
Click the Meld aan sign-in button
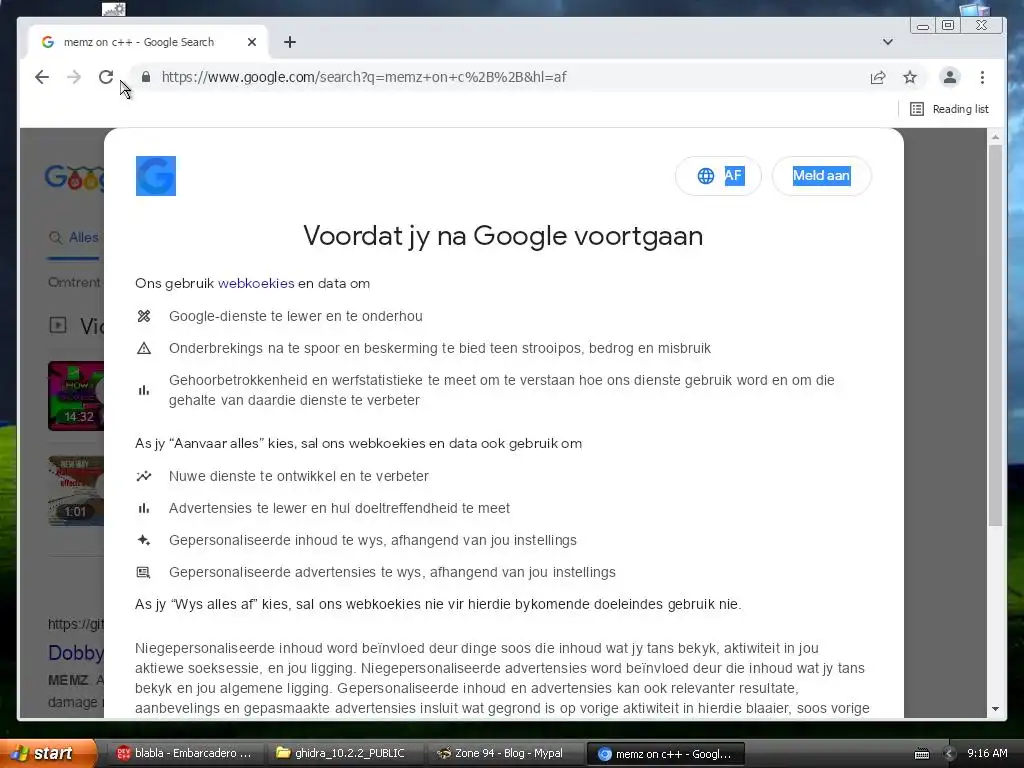pyautogui.click(x=822, y=176)
